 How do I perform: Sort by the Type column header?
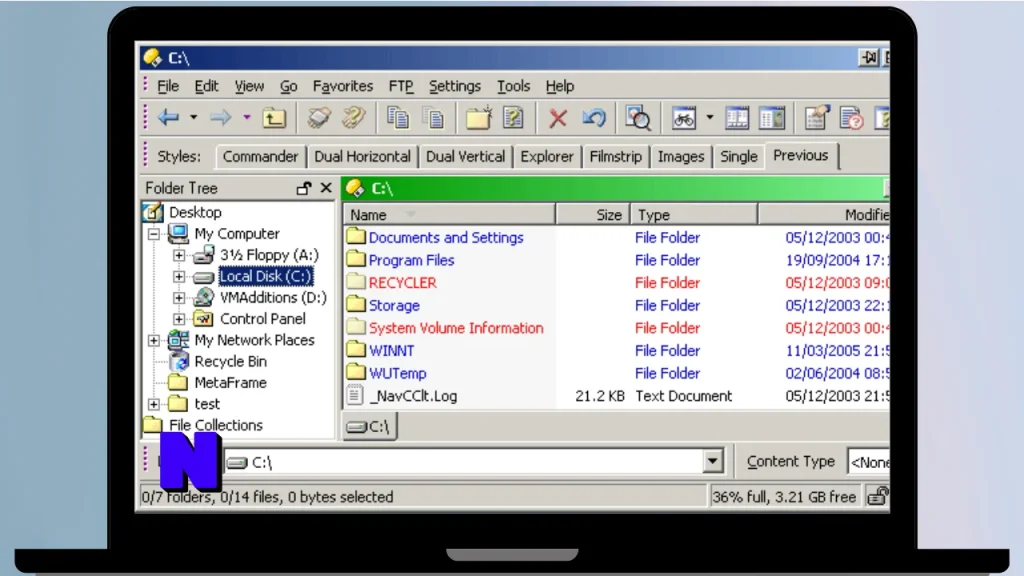click(x=694, y=215)
